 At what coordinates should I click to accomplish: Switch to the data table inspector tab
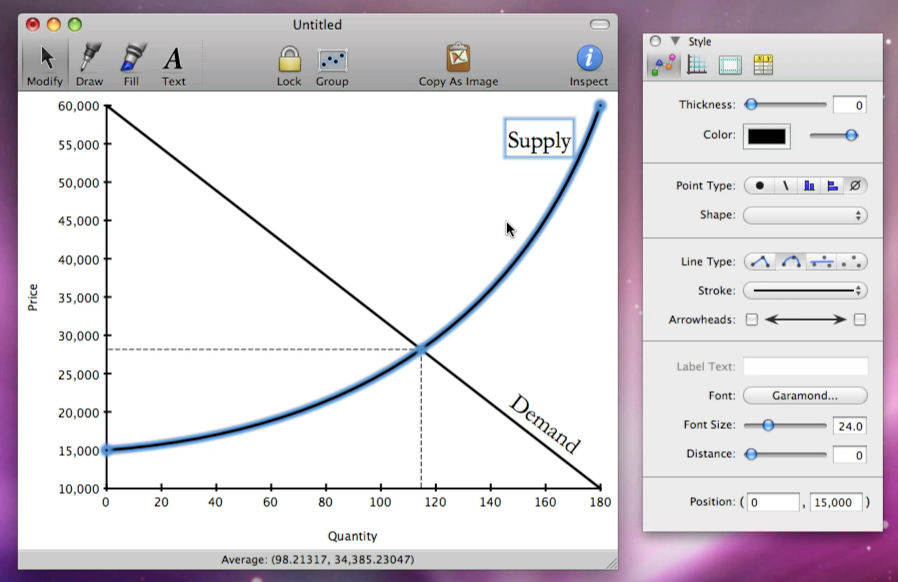tap(763, 66)
